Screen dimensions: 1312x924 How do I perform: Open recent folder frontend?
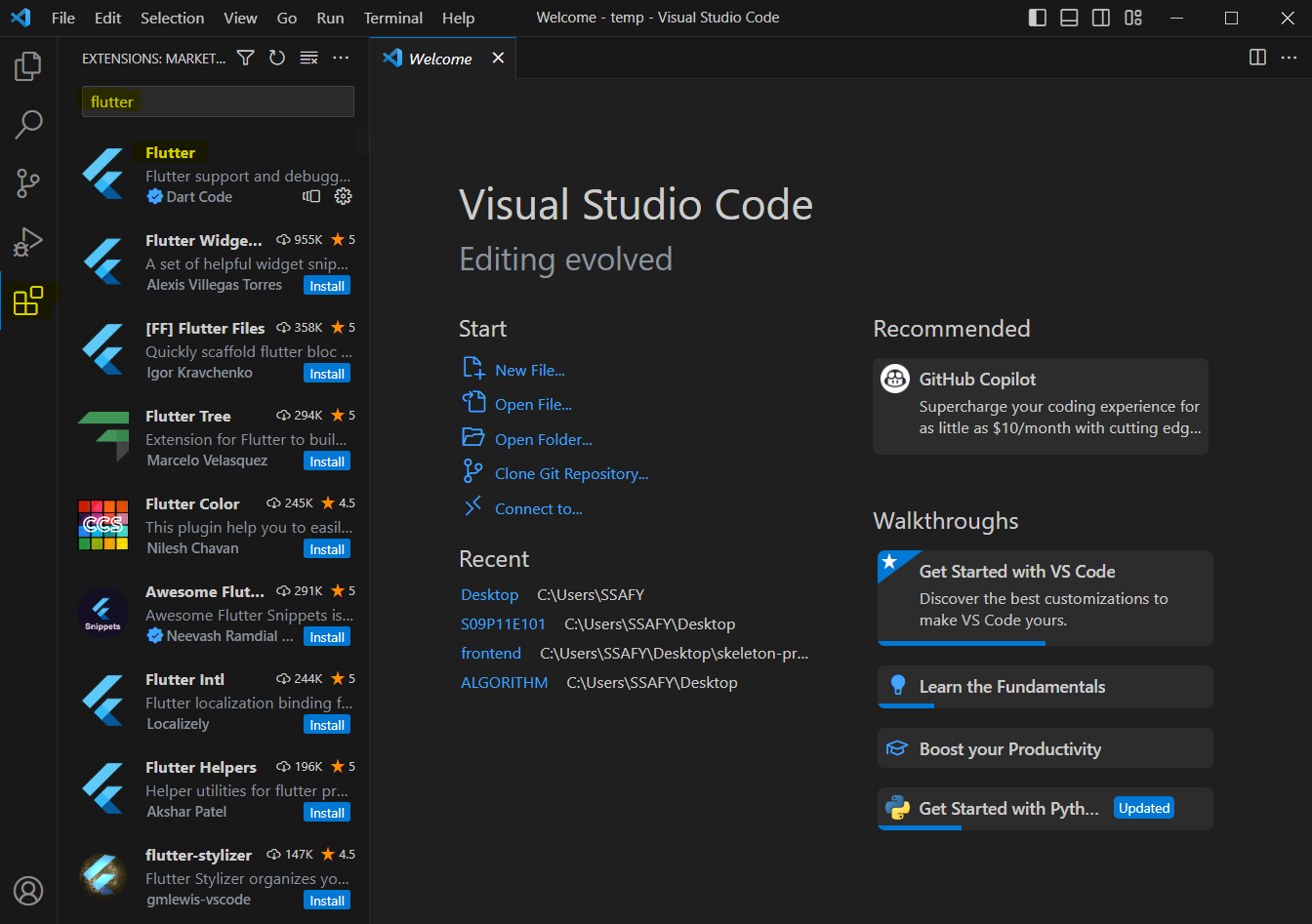point(491,653)
